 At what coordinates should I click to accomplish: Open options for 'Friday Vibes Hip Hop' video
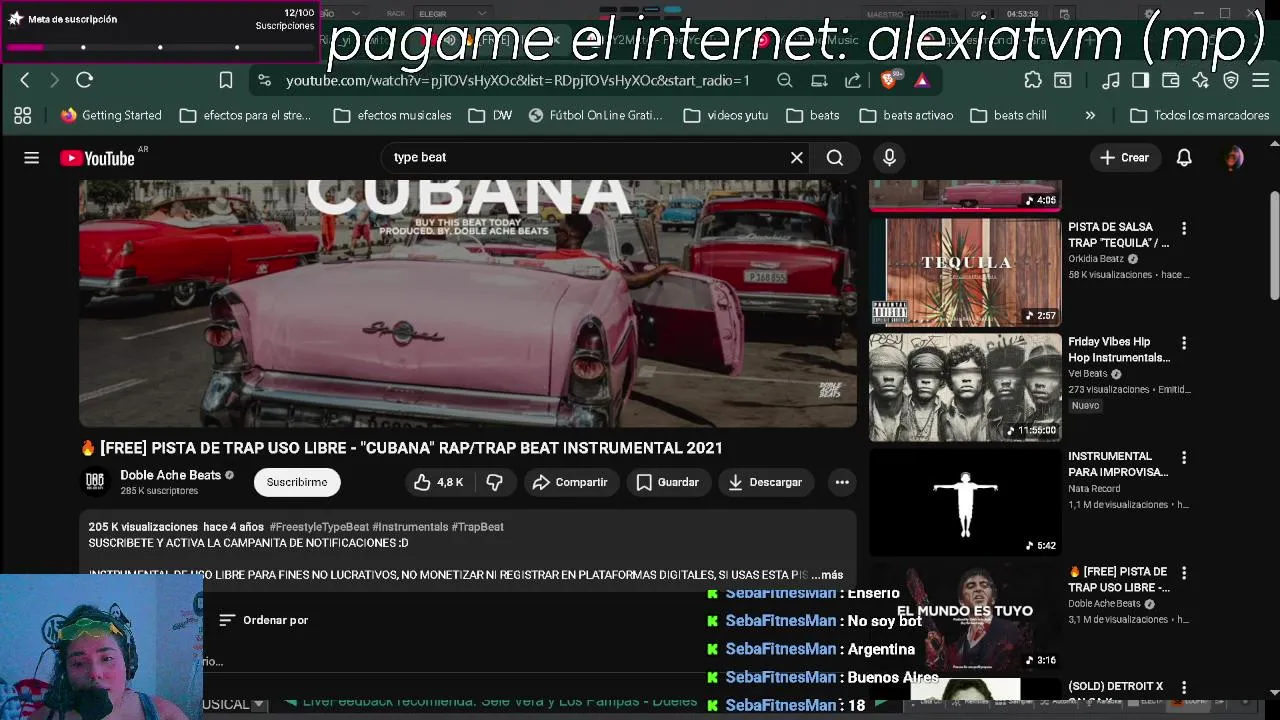point(1184,343)
